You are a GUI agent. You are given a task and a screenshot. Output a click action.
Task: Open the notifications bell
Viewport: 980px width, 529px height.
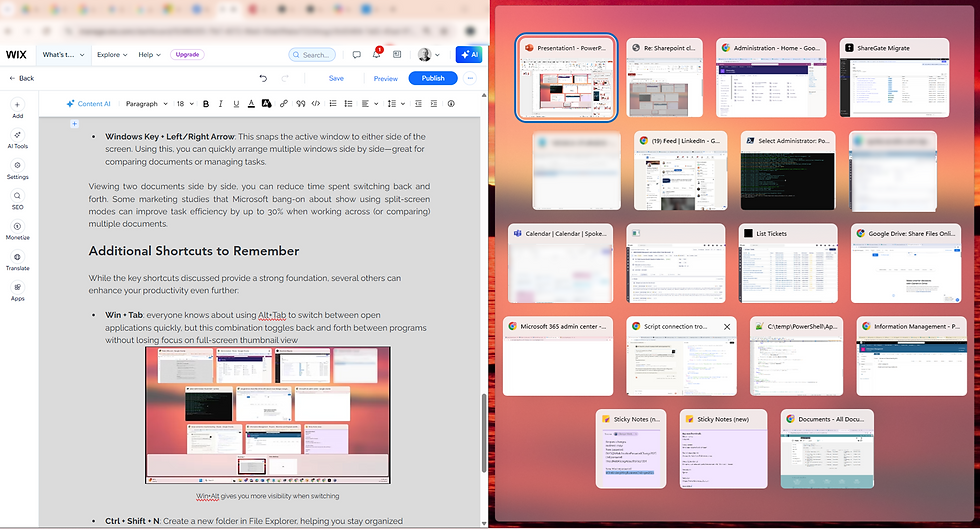click(377, 54)
